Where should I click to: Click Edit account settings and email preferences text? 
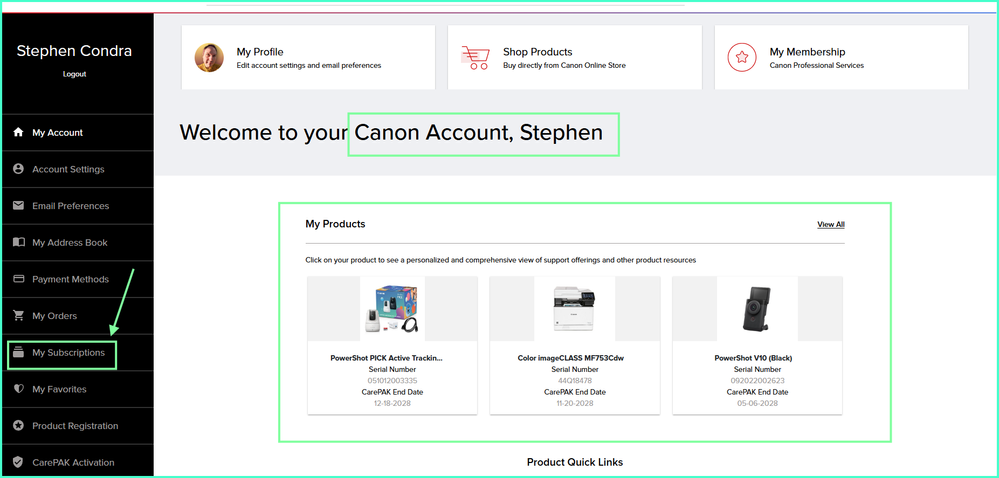pos(308,65)
